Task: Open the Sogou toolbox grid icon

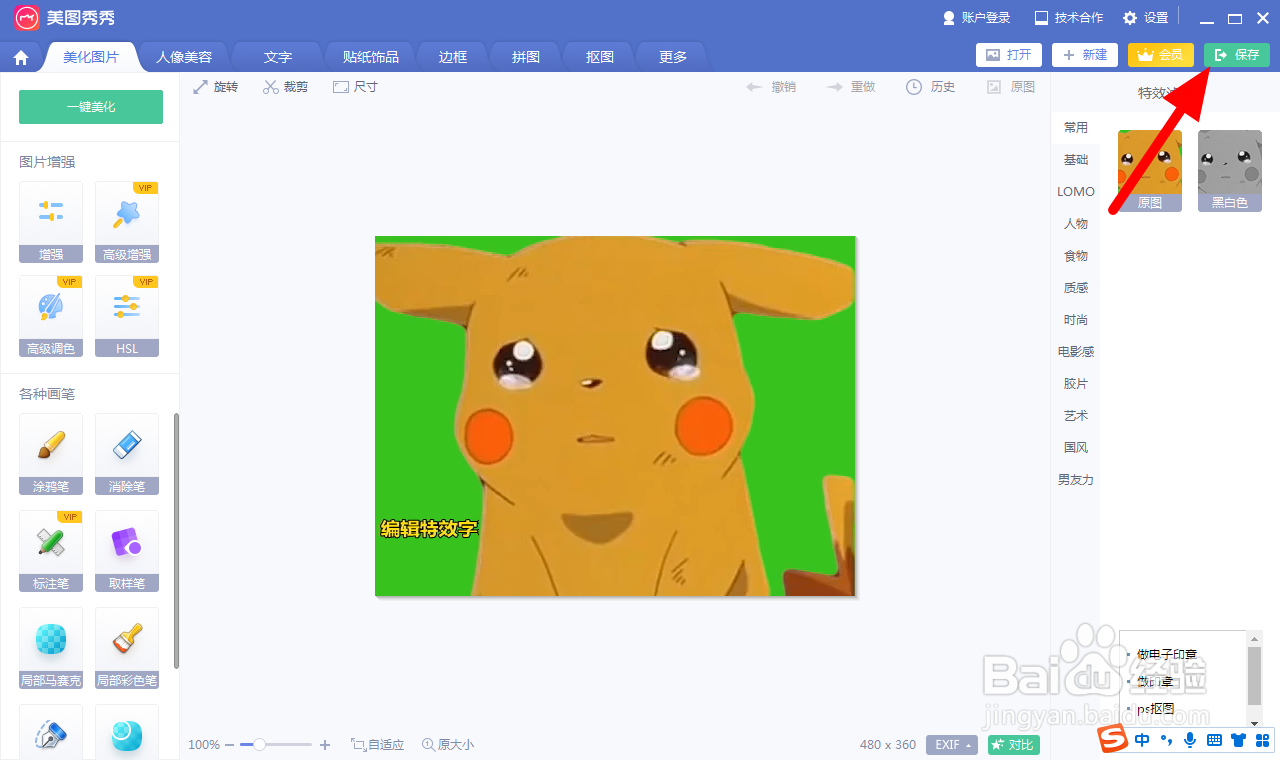Action: tap(1263, 740)
